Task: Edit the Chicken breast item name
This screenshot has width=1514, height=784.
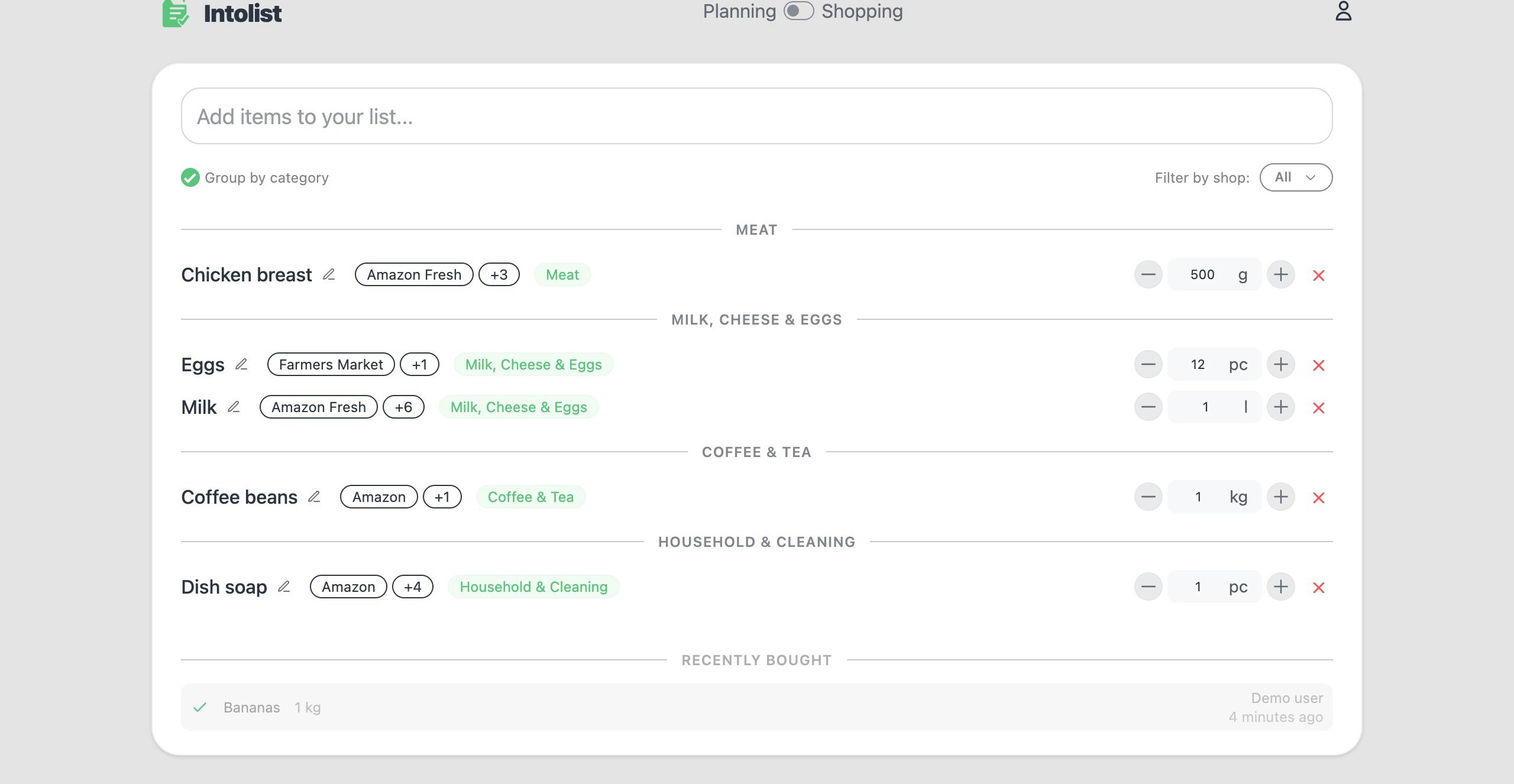Action: point(329,274)
